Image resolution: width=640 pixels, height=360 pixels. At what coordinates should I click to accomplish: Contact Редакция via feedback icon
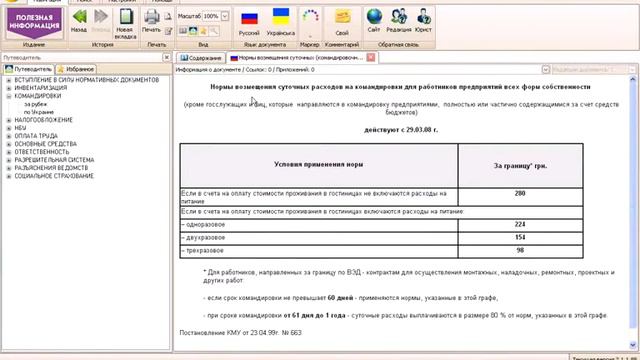coord(398,20)
